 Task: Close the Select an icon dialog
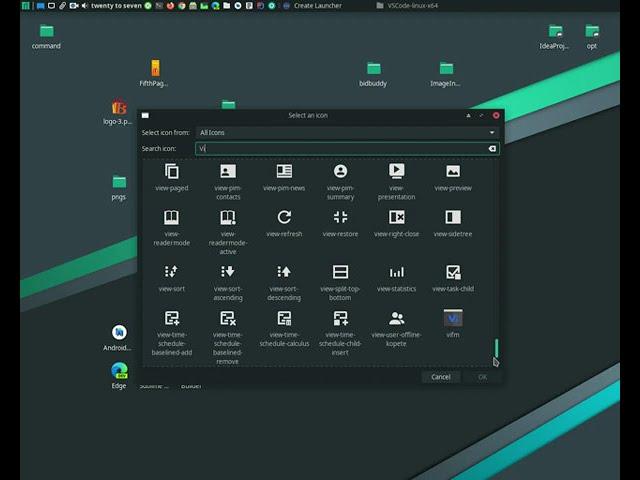tap(496, 116)
